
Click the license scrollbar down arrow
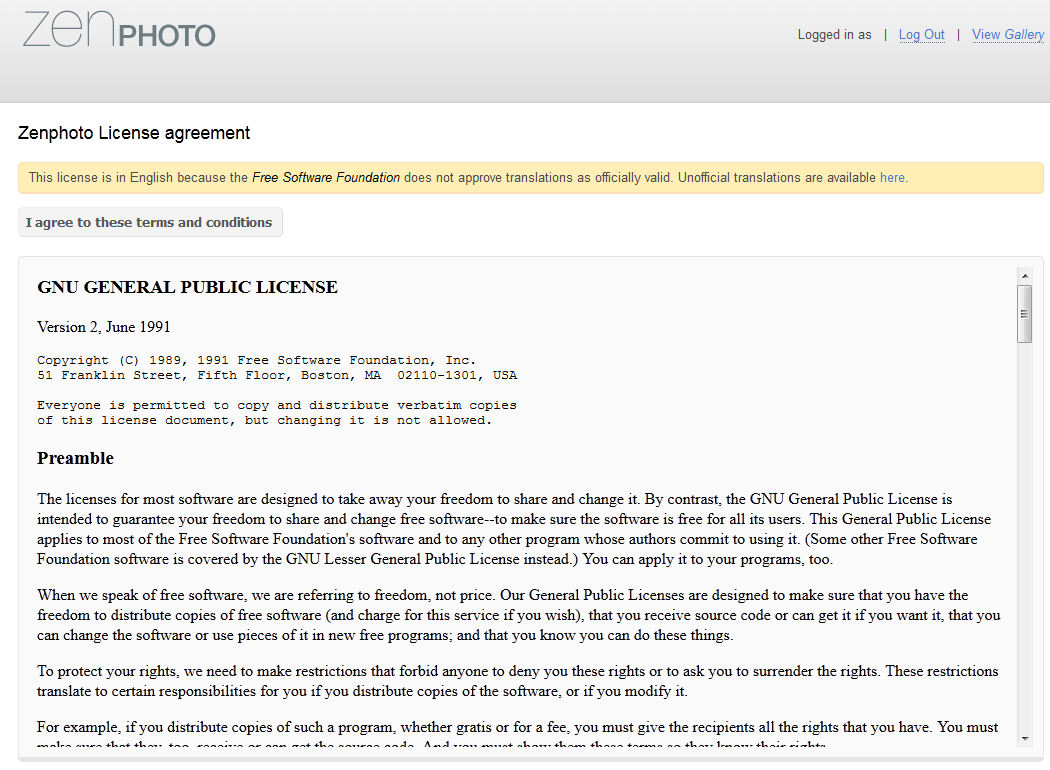1025,739
